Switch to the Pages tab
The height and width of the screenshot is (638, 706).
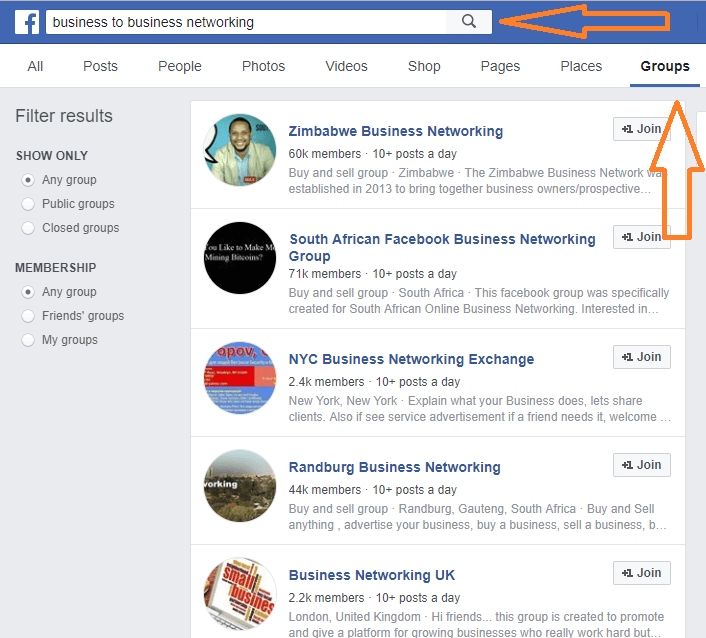click(500, 66)
